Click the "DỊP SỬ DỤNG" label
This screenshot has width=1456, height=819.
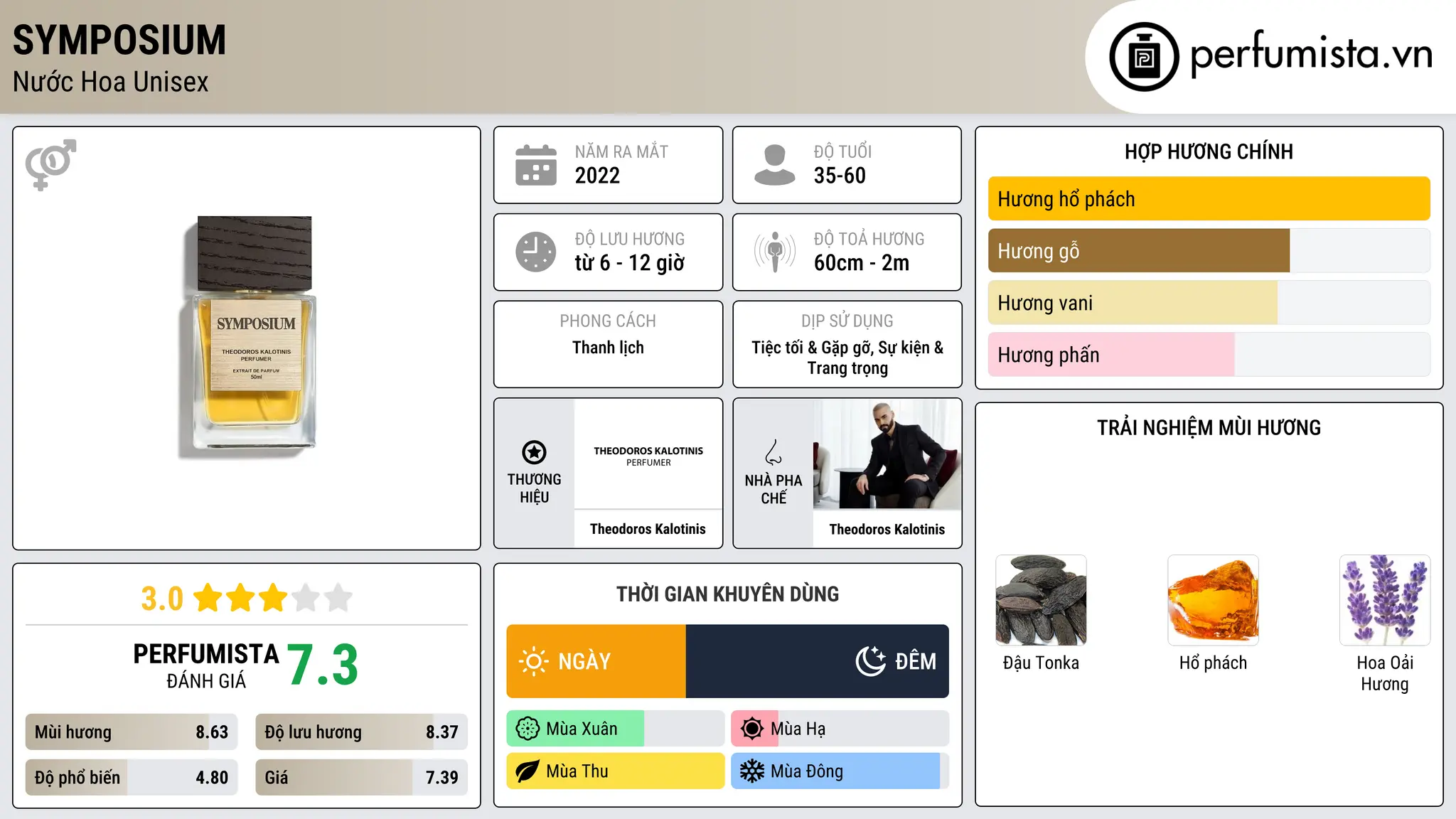click(x=847, y=321)
